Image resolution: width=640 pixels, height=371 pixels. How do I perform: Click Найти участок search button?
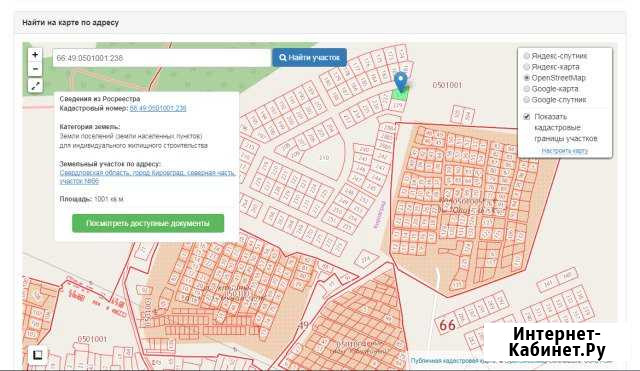pyautogui.click(x=309, y=58)
